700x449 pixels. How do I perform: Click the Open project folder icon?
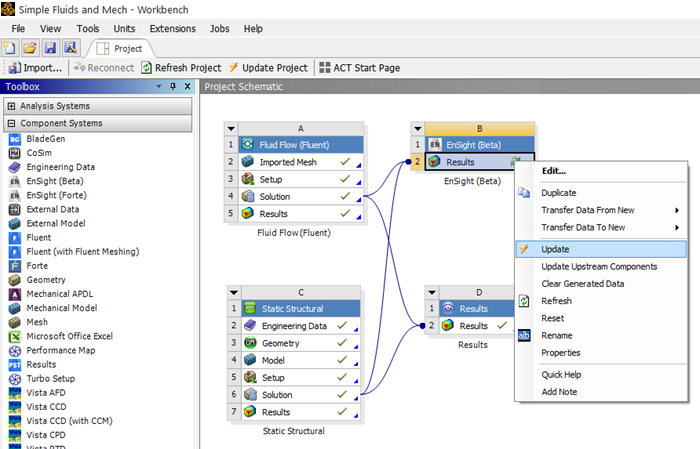coord(30,48)
